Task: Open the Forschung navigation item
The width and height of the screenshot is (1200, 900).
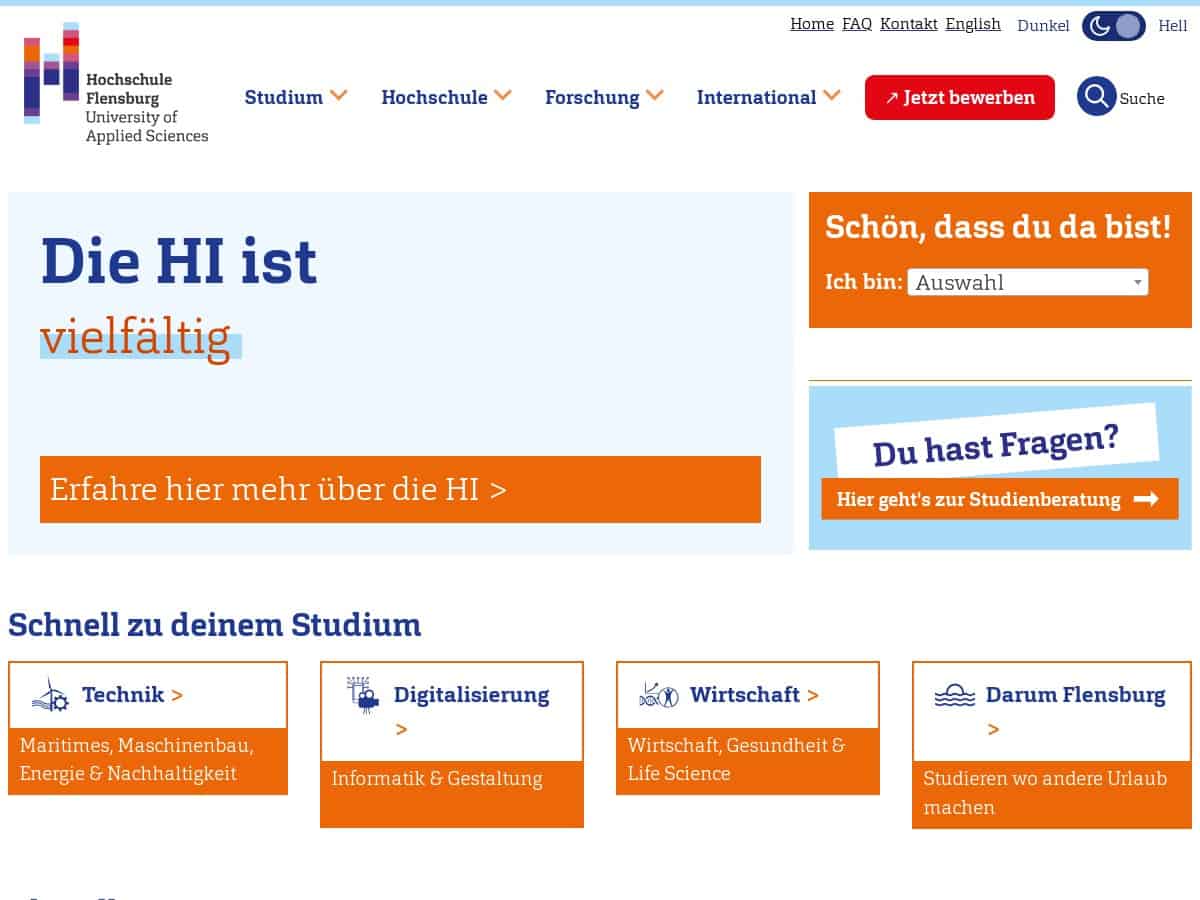Action: [x=592, y=97]
